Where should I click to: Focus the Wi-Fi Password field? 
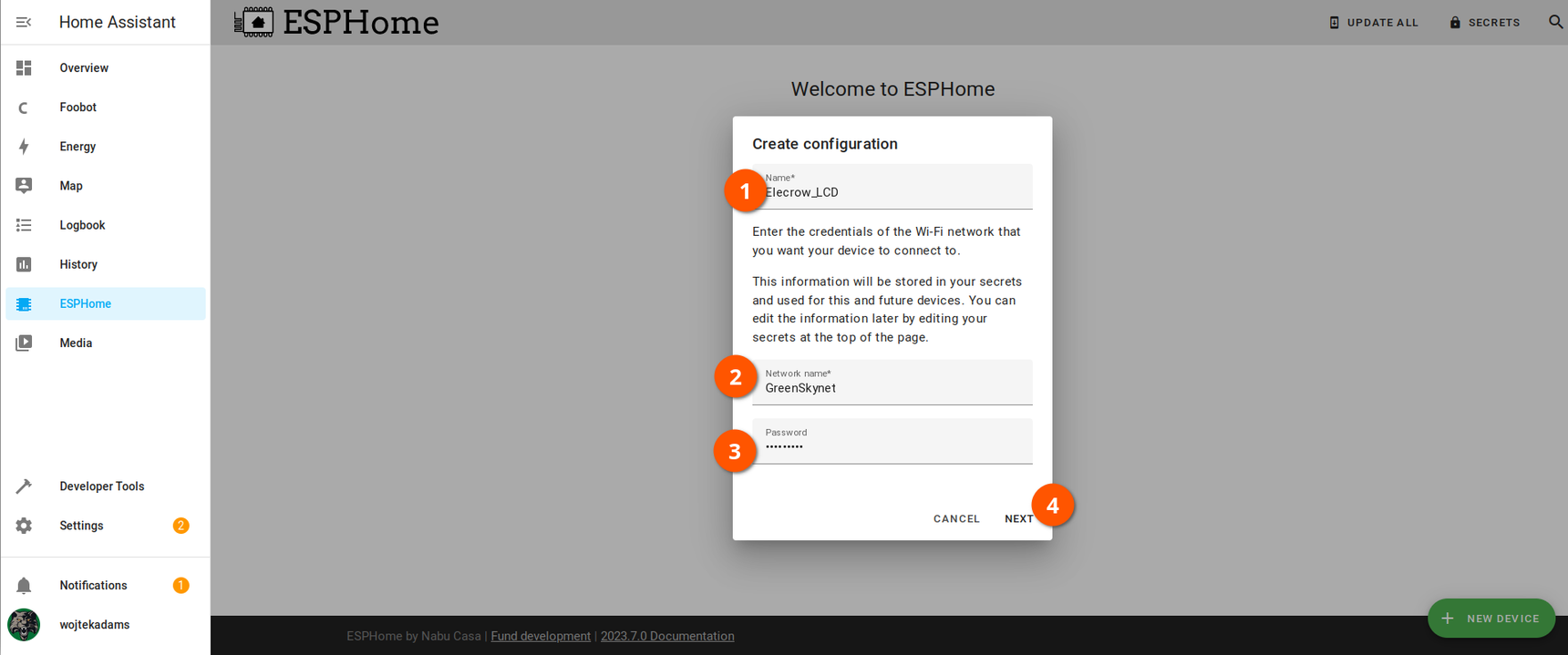(892, 442)
